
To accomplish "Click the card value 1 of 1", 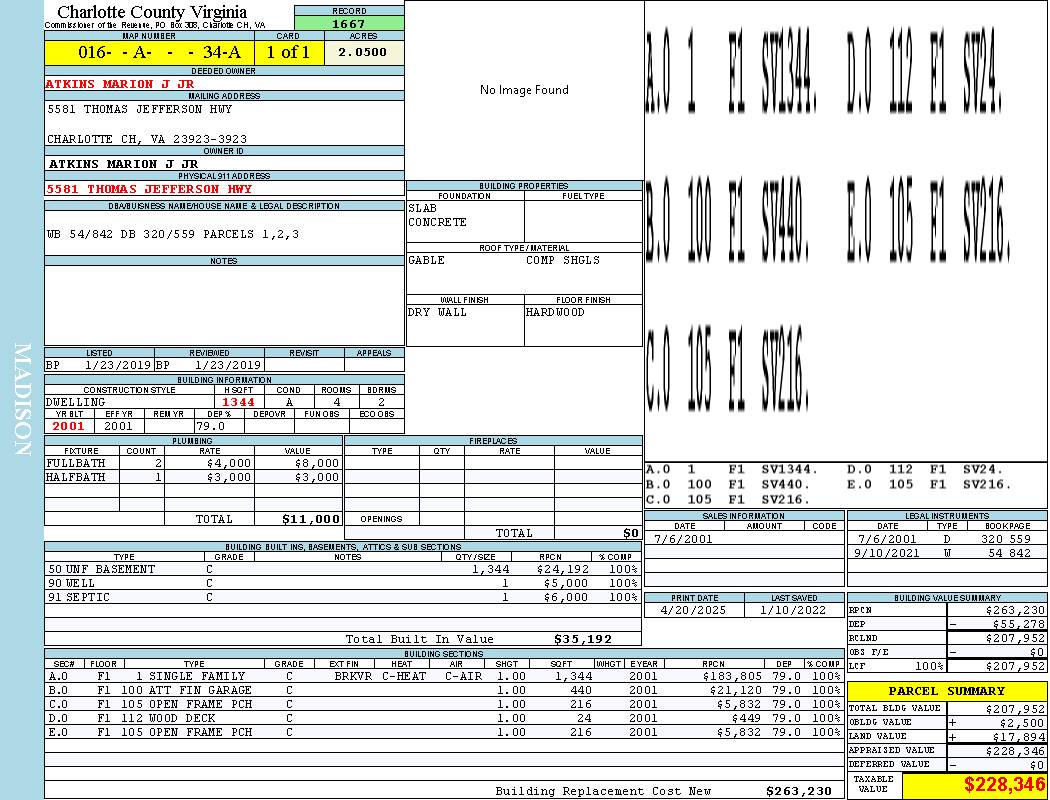I will [x=289, y=52].
